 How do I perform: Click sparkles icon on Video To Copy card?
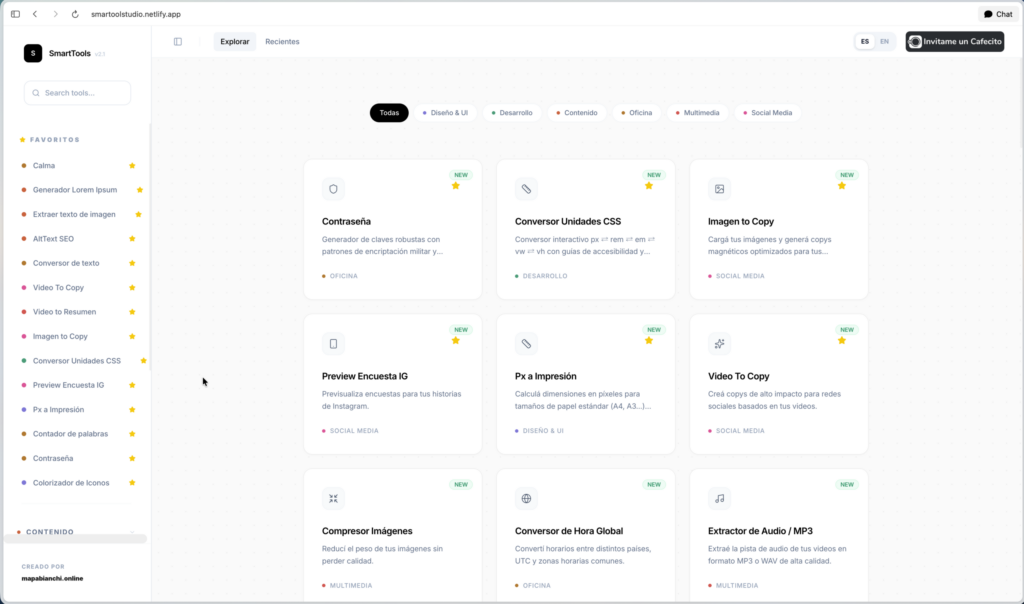pos(719,344)
